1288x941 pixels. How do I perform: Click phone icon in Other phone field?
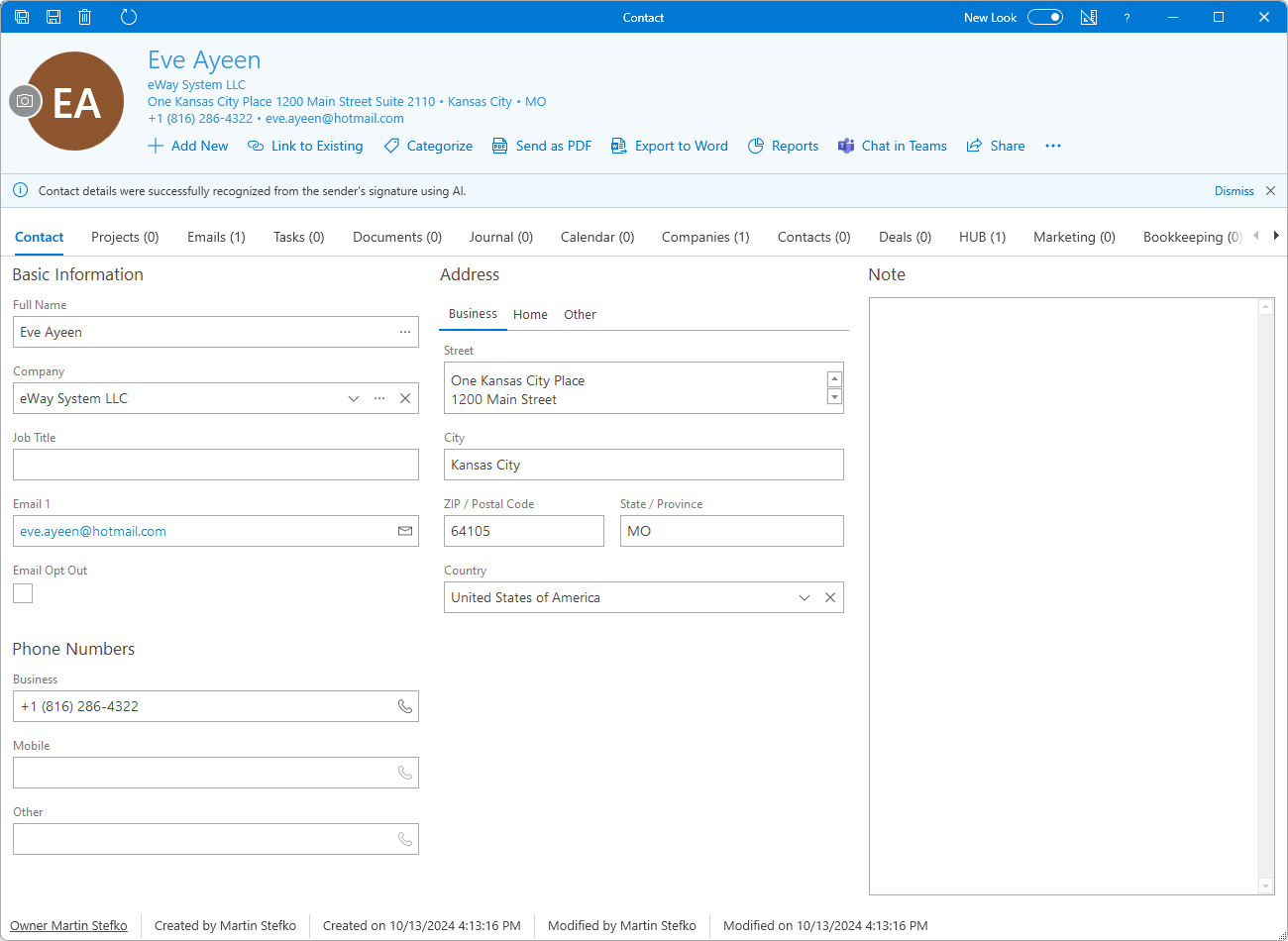(x=405, y=839)
